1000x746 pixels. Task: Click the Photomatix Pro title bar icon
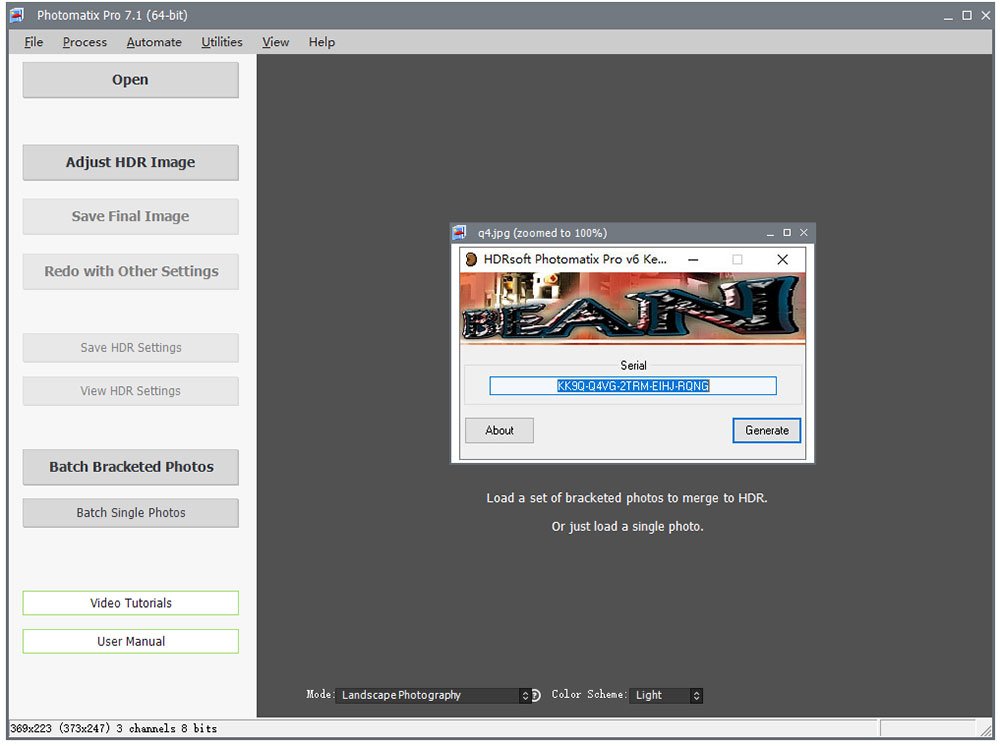pos(17,15)
